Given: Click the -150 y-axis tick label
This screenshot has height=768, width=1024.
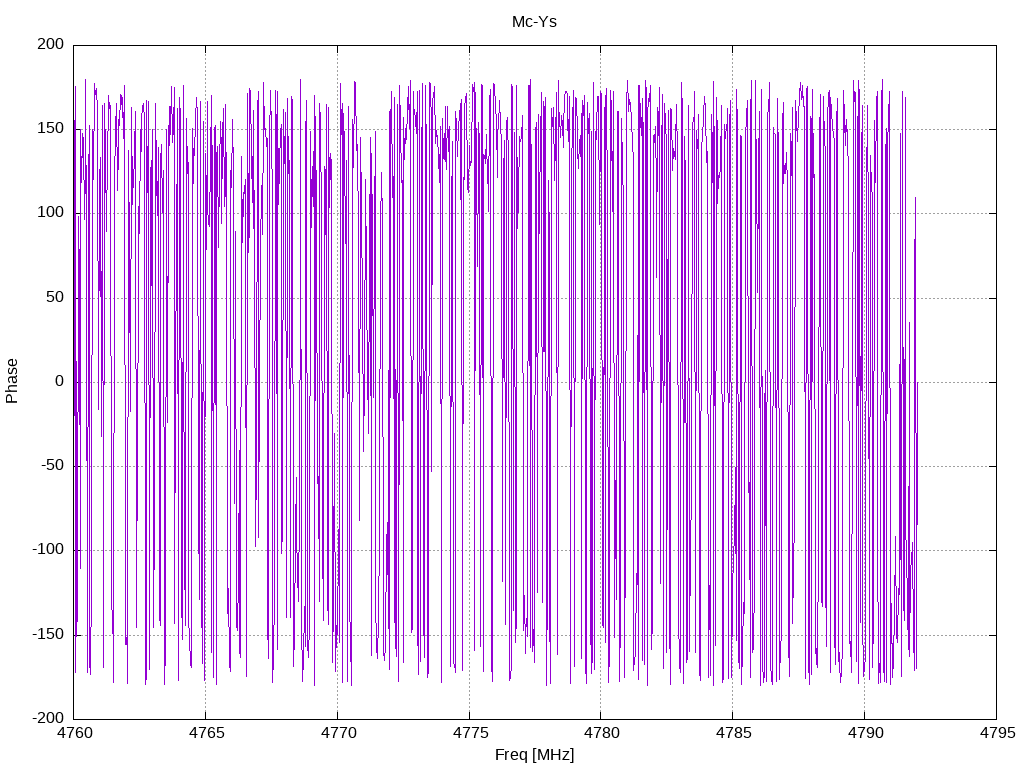Looking at the screenshot, I should click(x=48, y=634).
